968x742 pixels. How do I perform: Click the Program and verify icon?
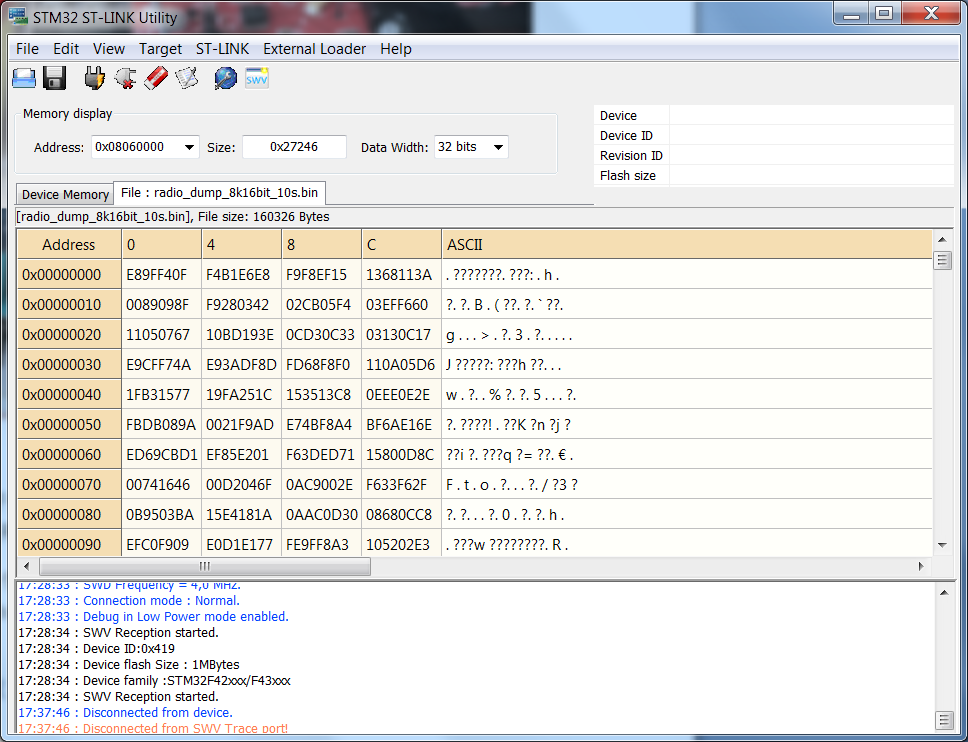[x=187, y=79]
